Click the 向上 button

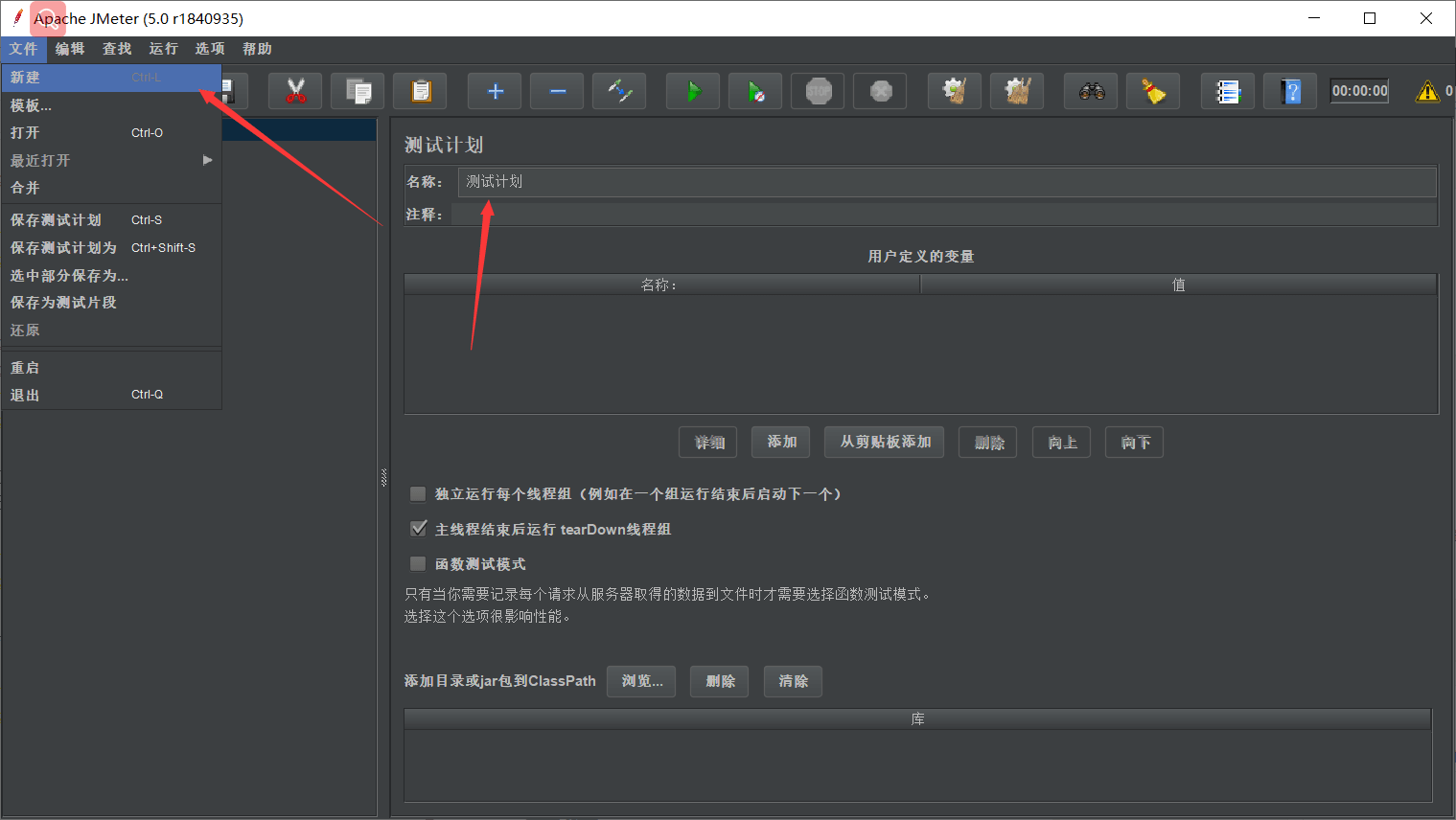(x=1061, y=443)
